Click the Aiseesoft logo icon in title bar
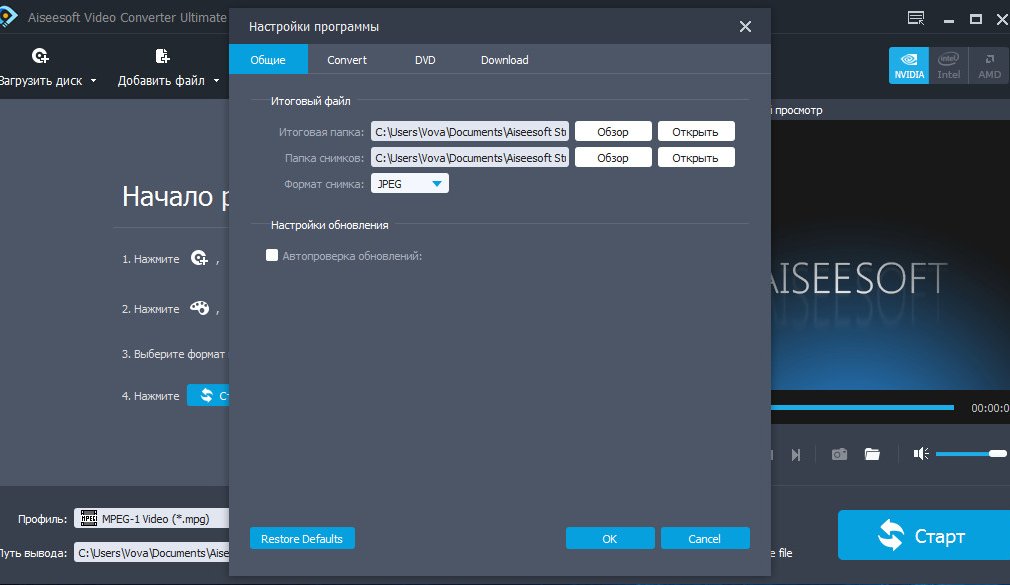The height and width of the screenshot is (585, 1010). click(x=8, y=17)
